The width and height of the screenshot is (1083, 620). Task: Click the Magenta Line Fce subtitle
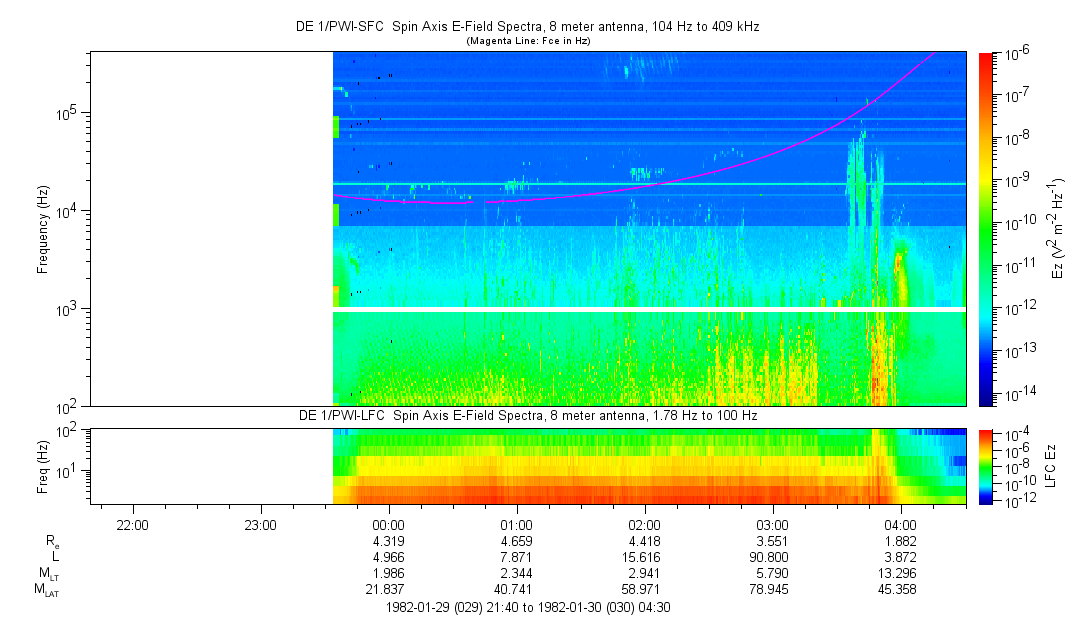(x=528, y=41)
